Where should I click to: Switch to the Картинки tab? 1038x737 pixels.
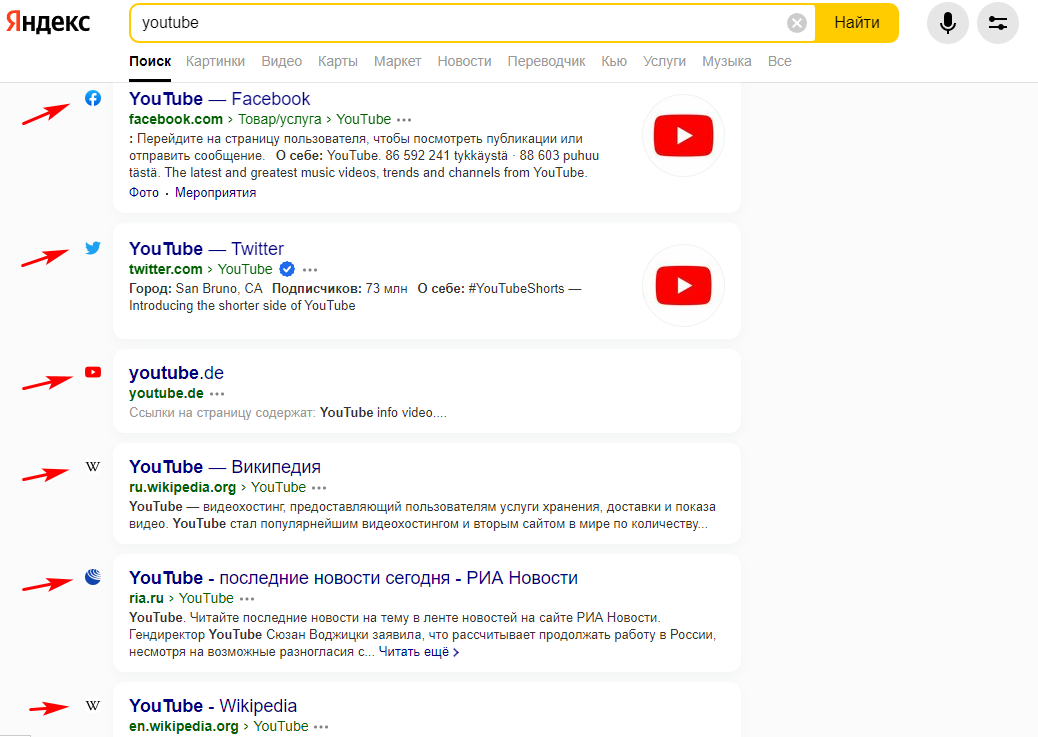(x=215, y=61)
